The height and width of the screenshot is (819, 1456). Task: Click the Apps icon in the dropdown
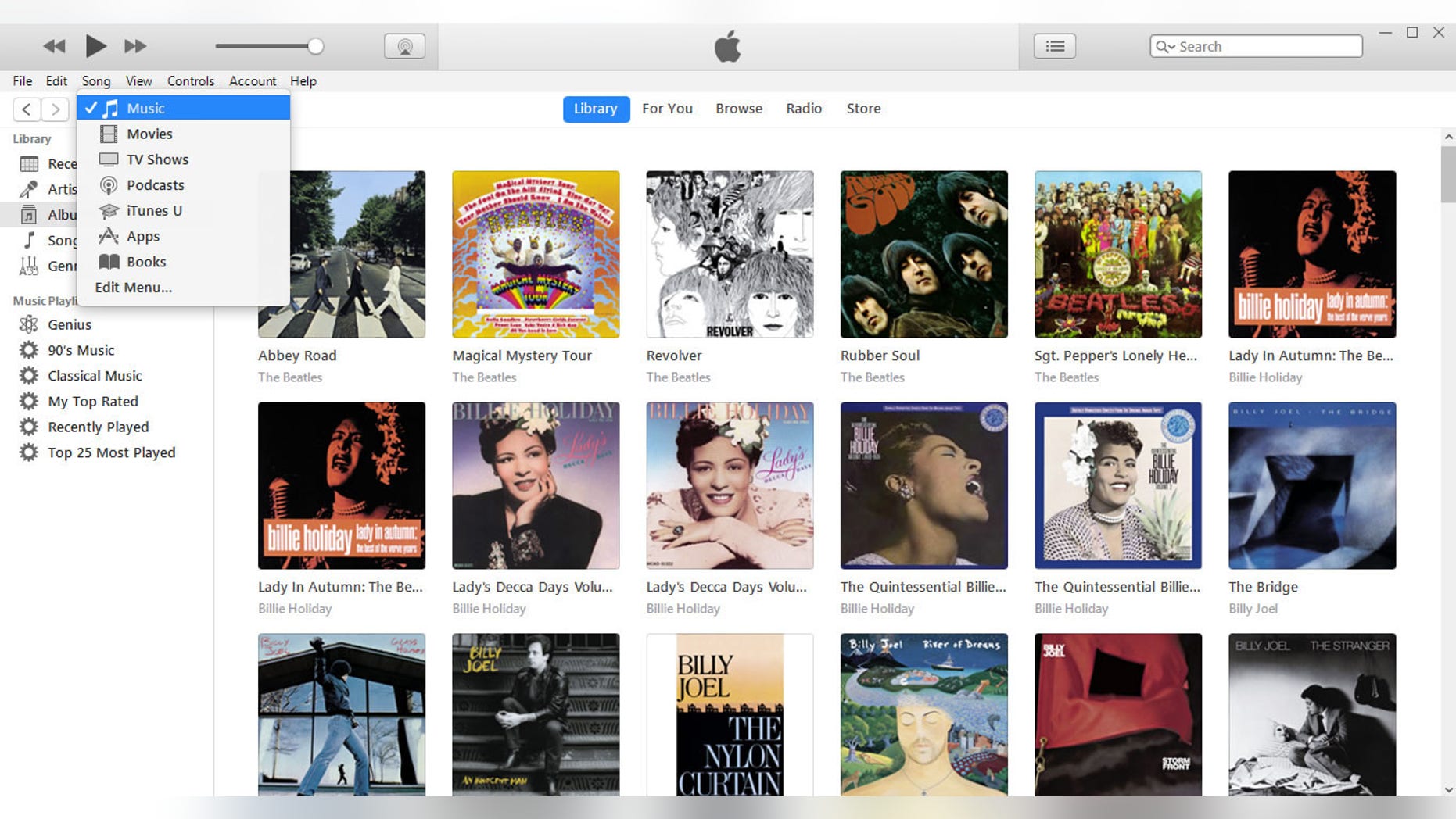(x=109, y=236)
